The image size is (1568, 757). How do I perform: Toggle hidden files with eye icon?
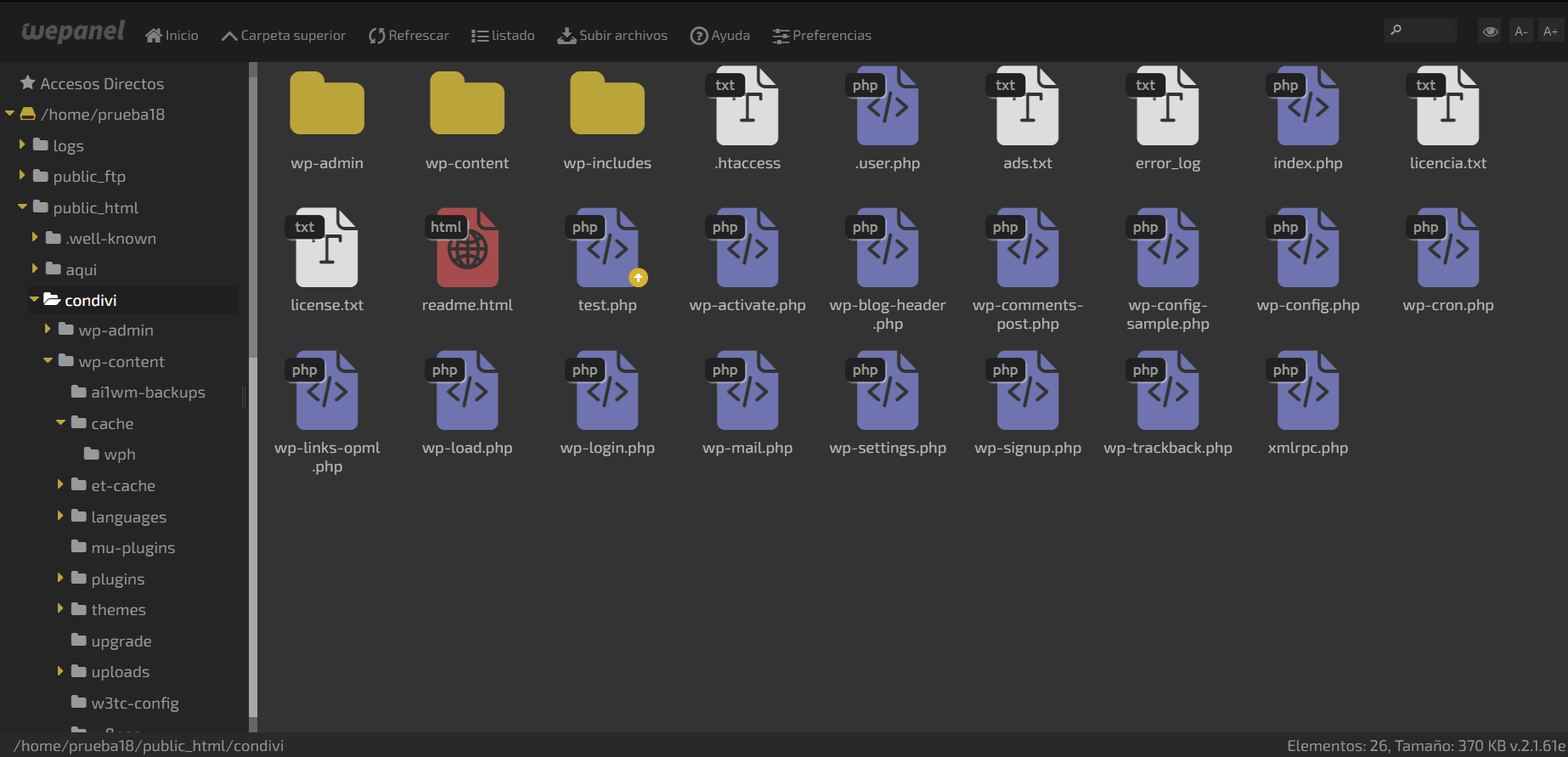1490,31
